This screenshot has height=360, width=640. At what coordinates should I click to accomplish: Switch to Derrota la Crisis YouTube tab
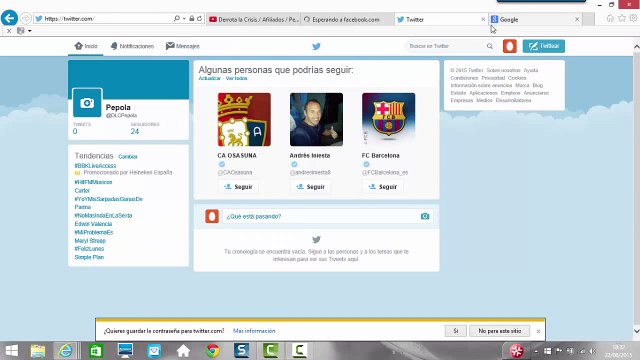tap(254, 19)
